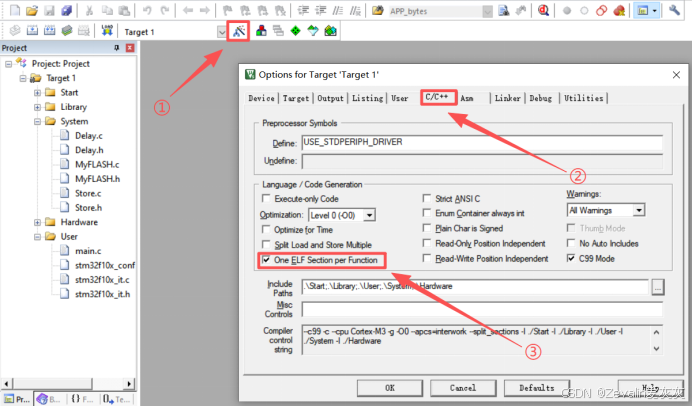Tick the Optimize for Time checkbox
The height and width of the screenshot is (407, 692).
266,229
